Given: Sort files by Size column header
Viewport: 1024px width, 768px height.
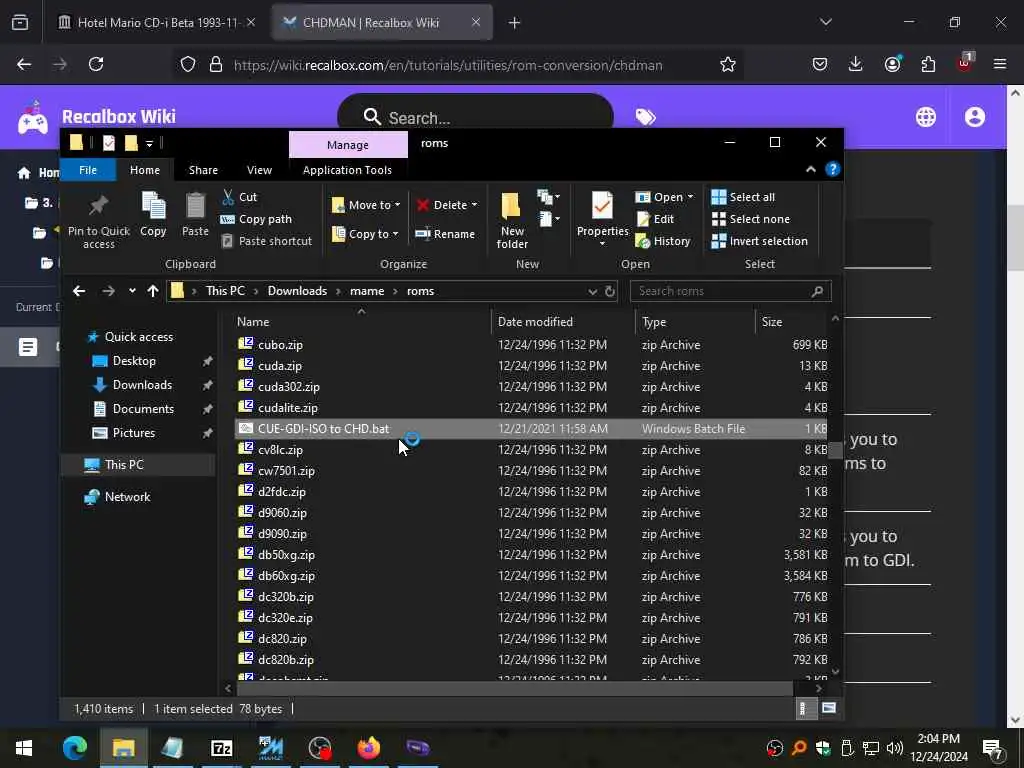Looking at the screenshot, I should click(x=772, y=321).
